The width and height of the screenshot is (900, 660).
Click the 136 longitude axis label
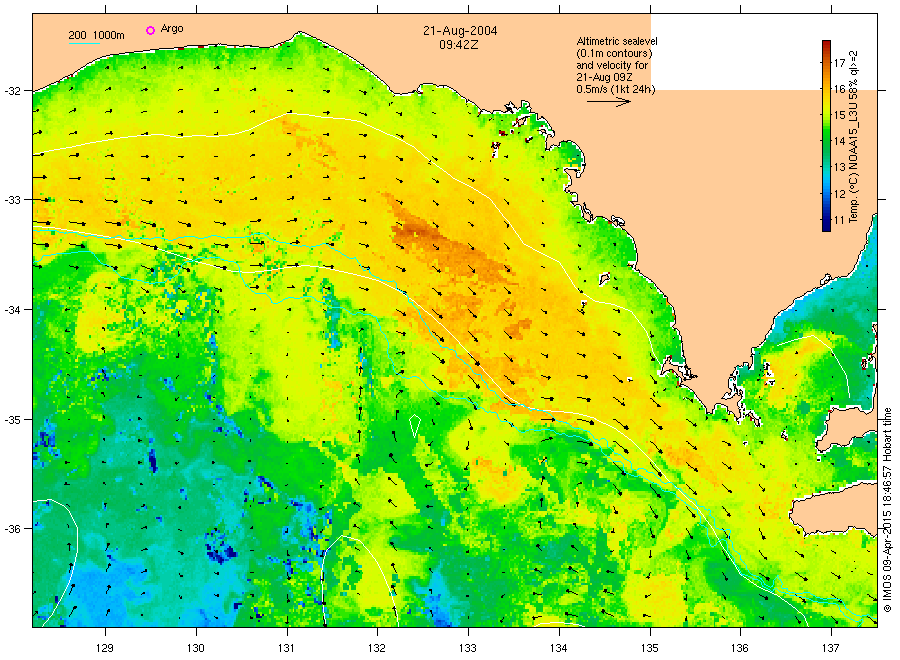point(740,648)
